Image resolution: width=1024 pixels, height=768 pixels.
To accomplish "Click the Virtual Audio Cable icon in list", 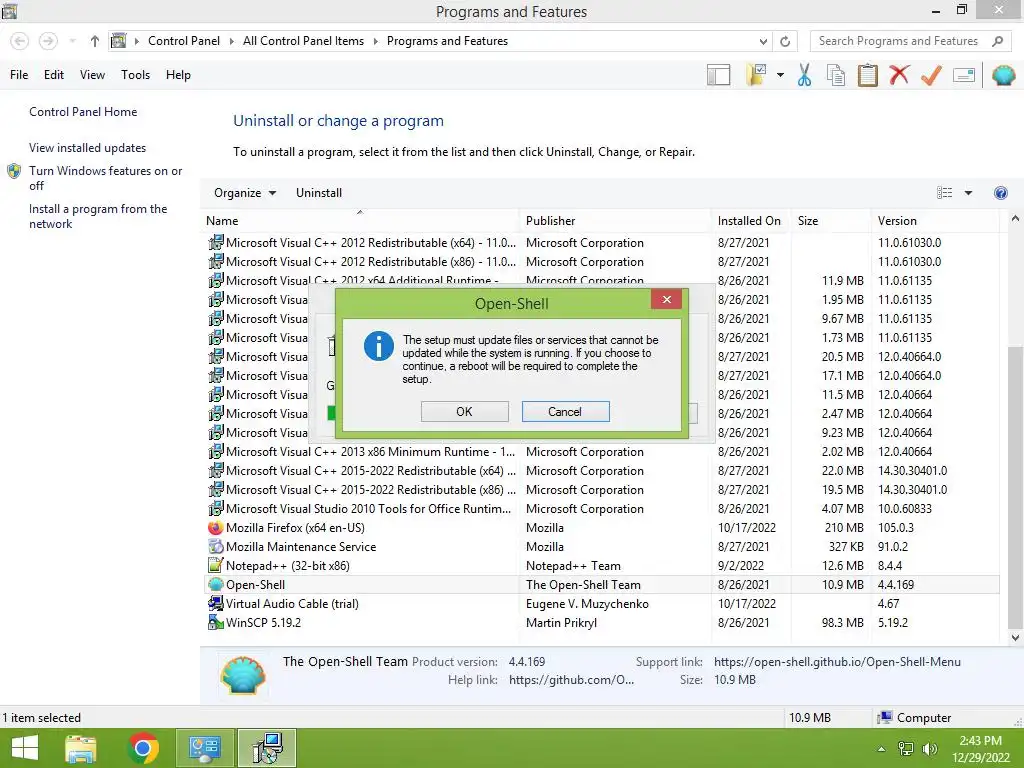I will 216,603.
